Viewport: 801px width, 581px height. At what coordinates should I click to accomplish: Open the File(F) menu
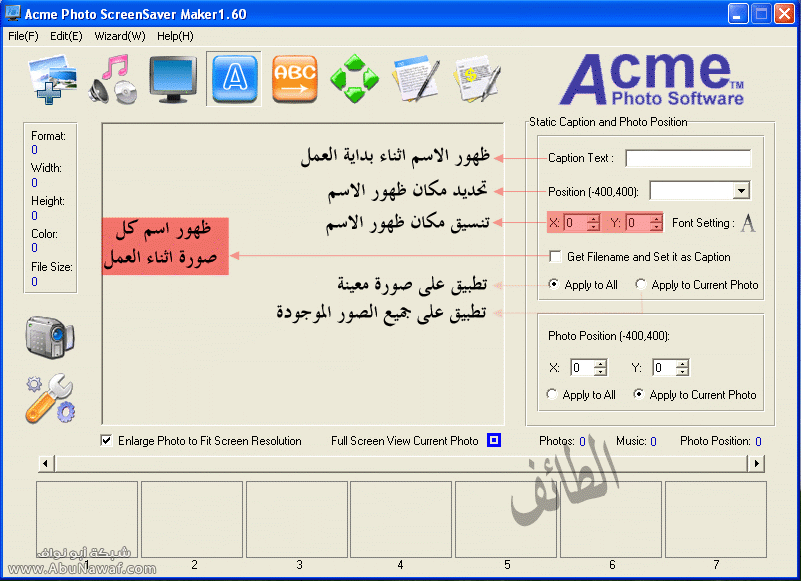[x=23, y=36]
